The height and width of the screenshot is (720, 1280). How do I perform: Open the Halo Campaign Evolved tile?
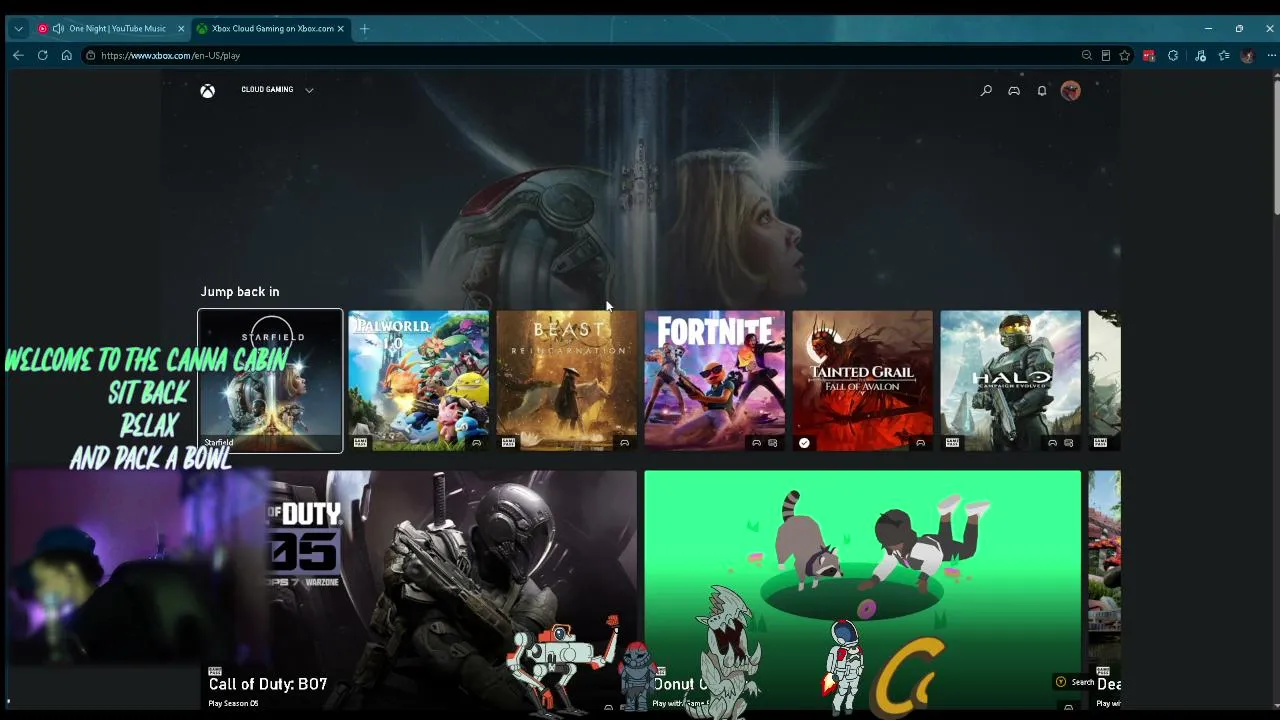point(1010,381)
